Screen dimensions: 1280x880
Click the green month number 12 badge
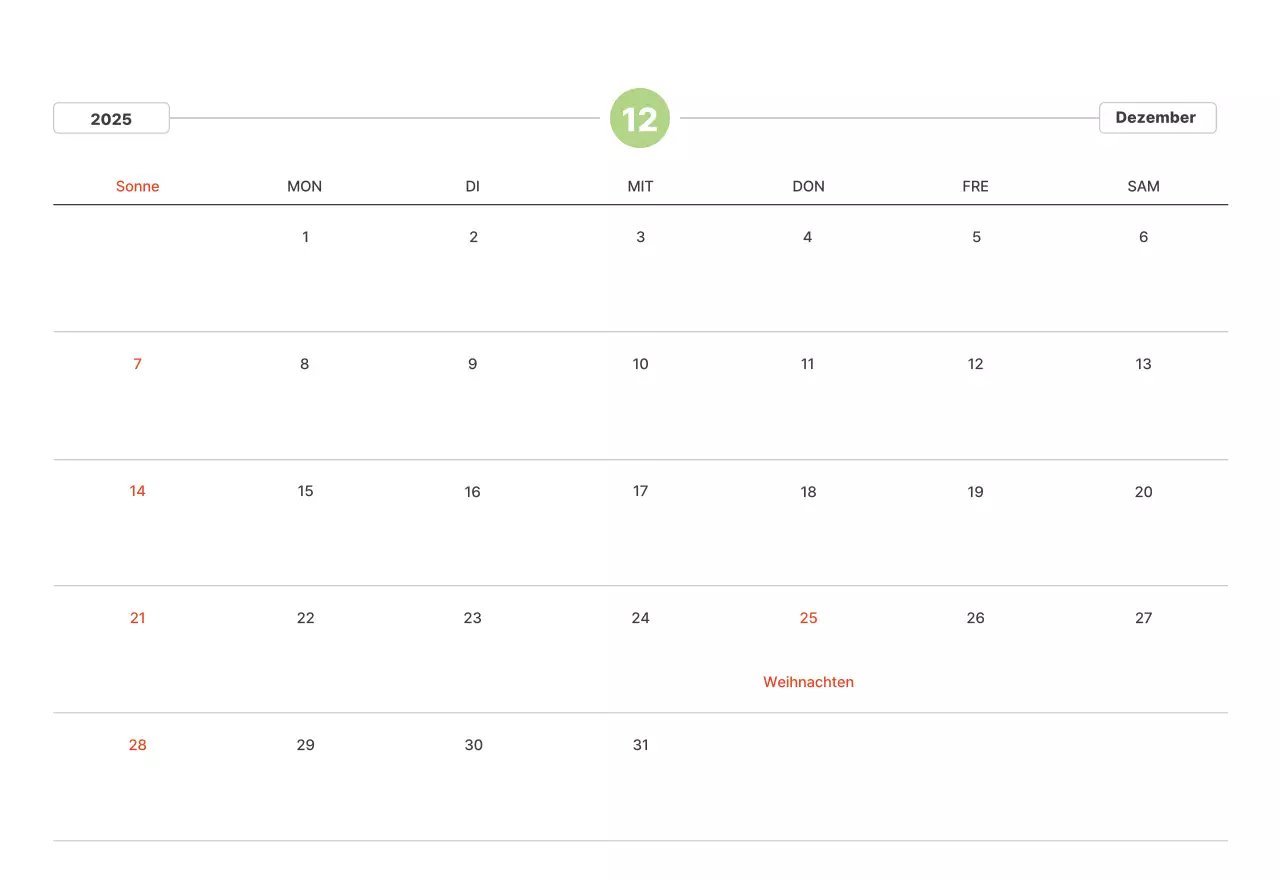point(640,118)
